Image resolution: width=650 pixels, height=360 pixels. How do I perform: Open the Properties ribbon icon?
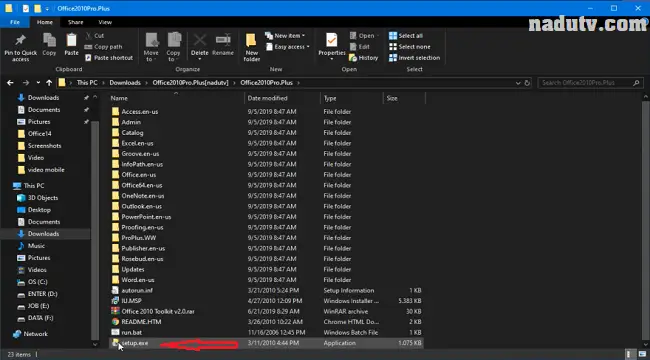(332, 40)
